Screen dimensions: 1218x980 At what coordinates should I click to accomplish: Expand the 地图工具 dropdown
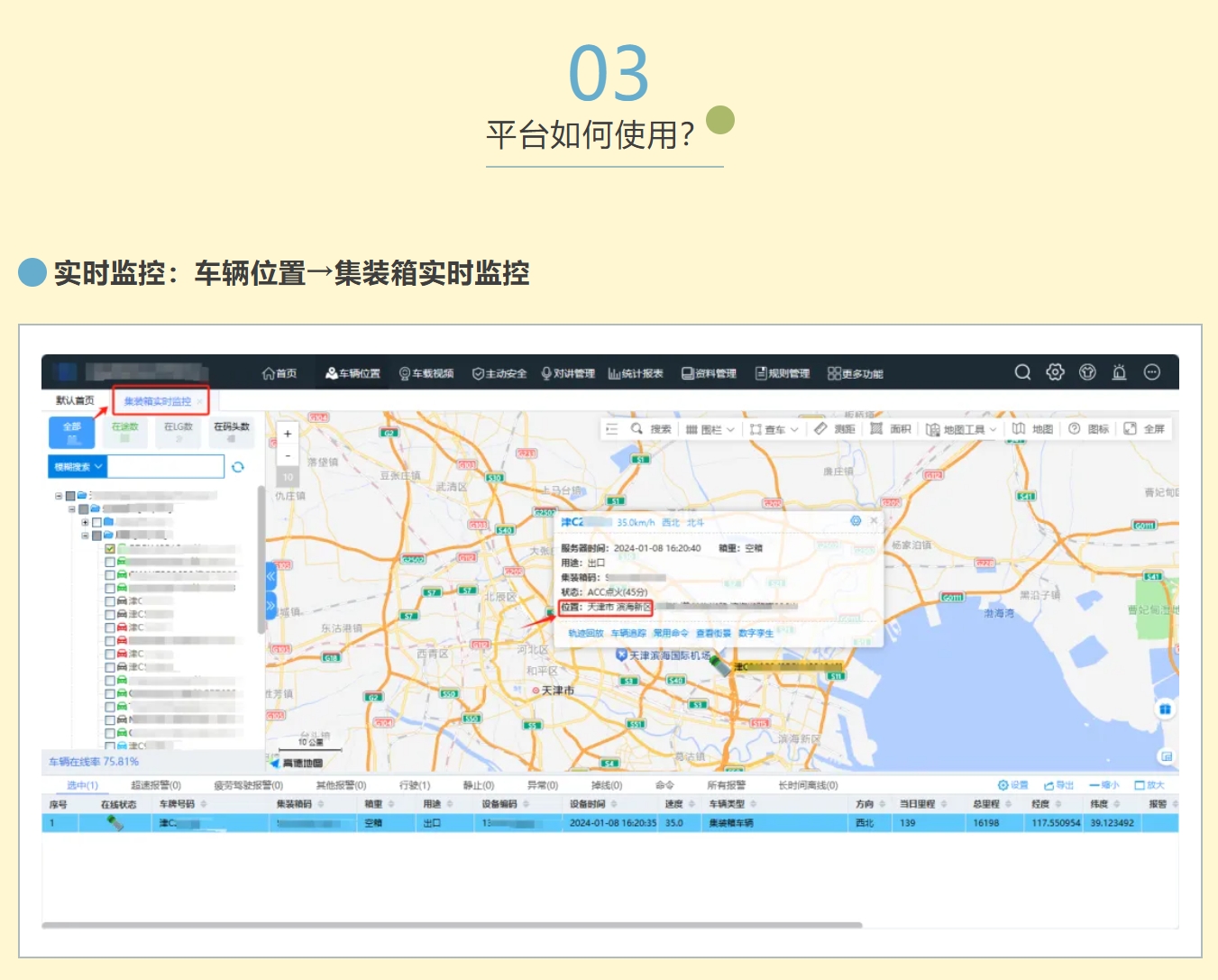965,429
